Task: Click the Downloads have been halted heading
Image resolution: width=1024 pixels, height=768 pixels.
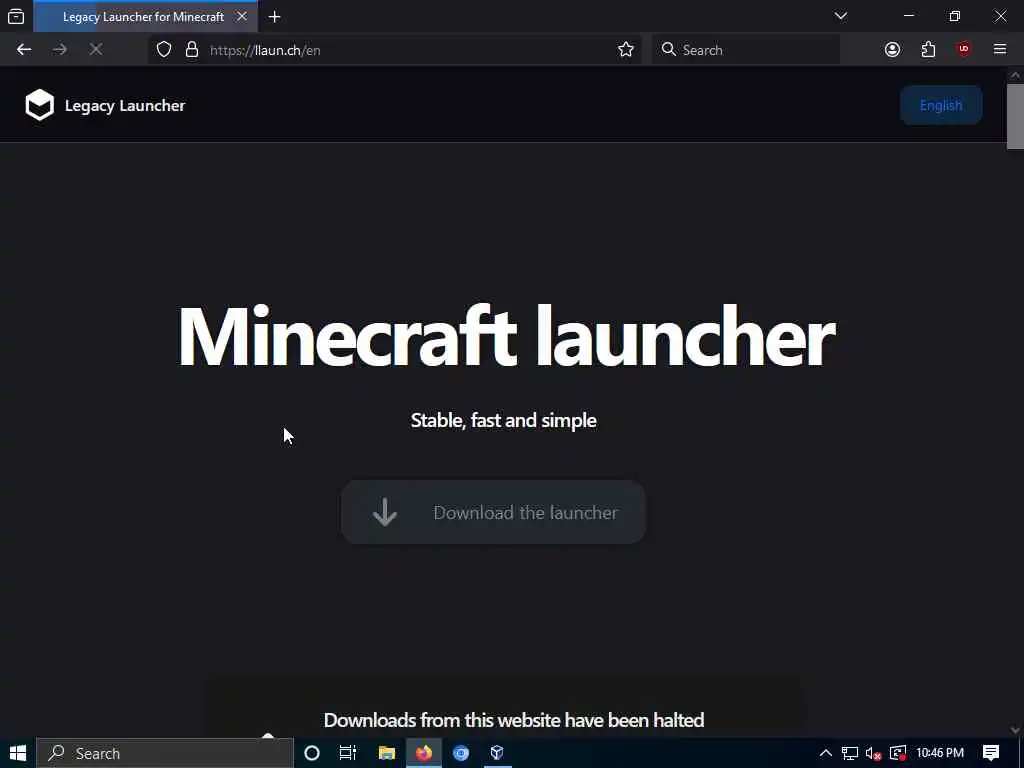Action: click(x=514, y=720)
